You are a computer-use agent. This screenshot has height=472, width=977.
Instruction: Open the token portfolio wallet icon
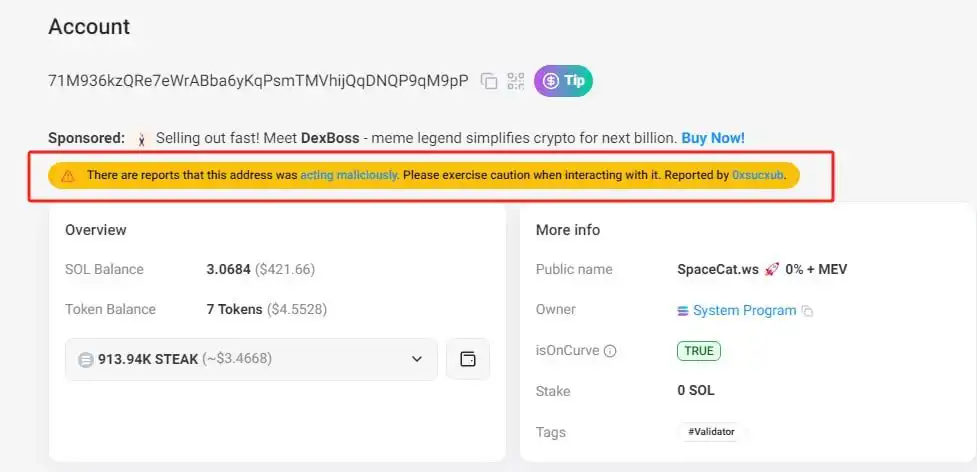467,359
